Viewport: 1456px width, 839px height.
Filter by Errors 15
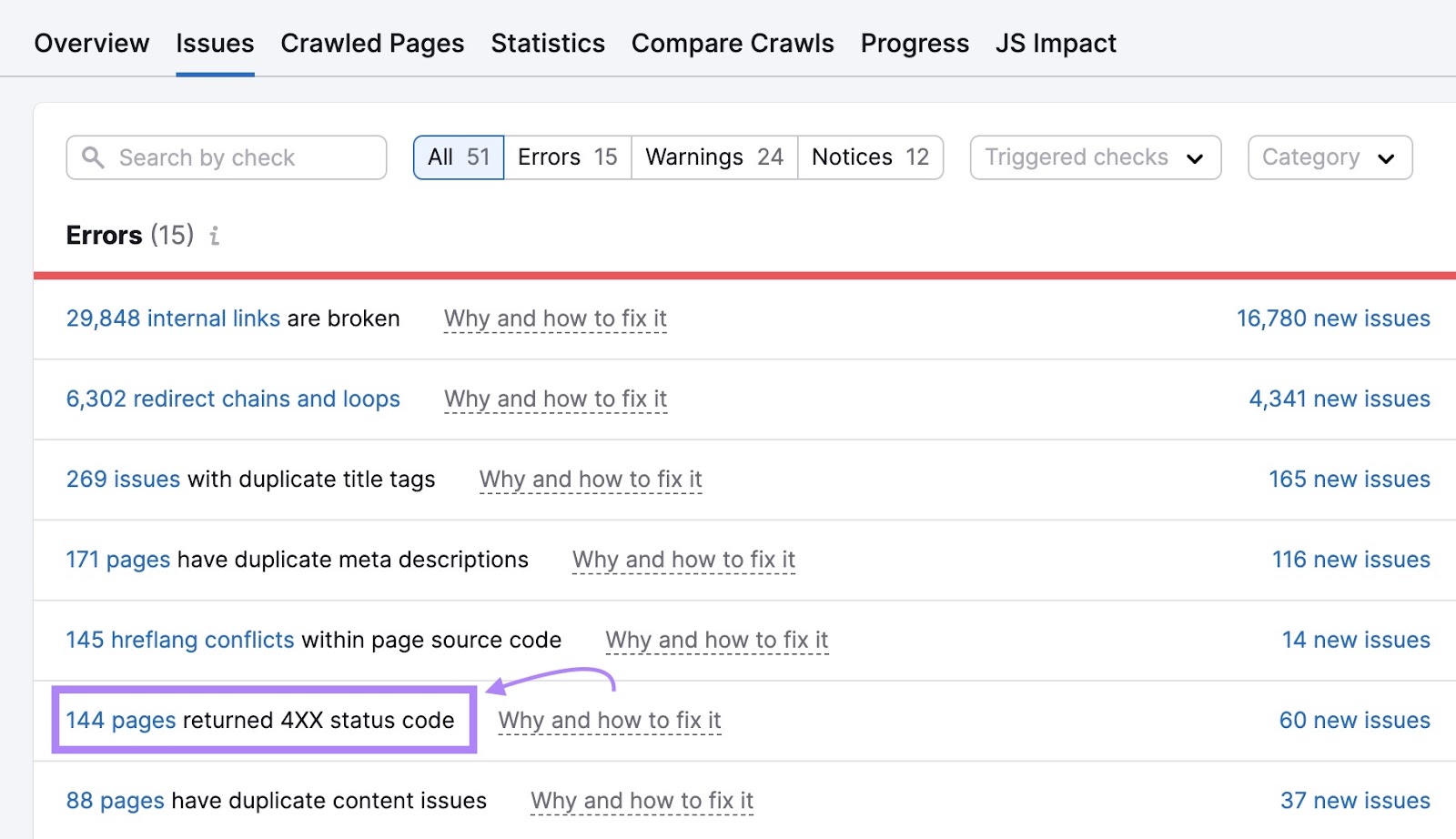click(x=567, y=157)
